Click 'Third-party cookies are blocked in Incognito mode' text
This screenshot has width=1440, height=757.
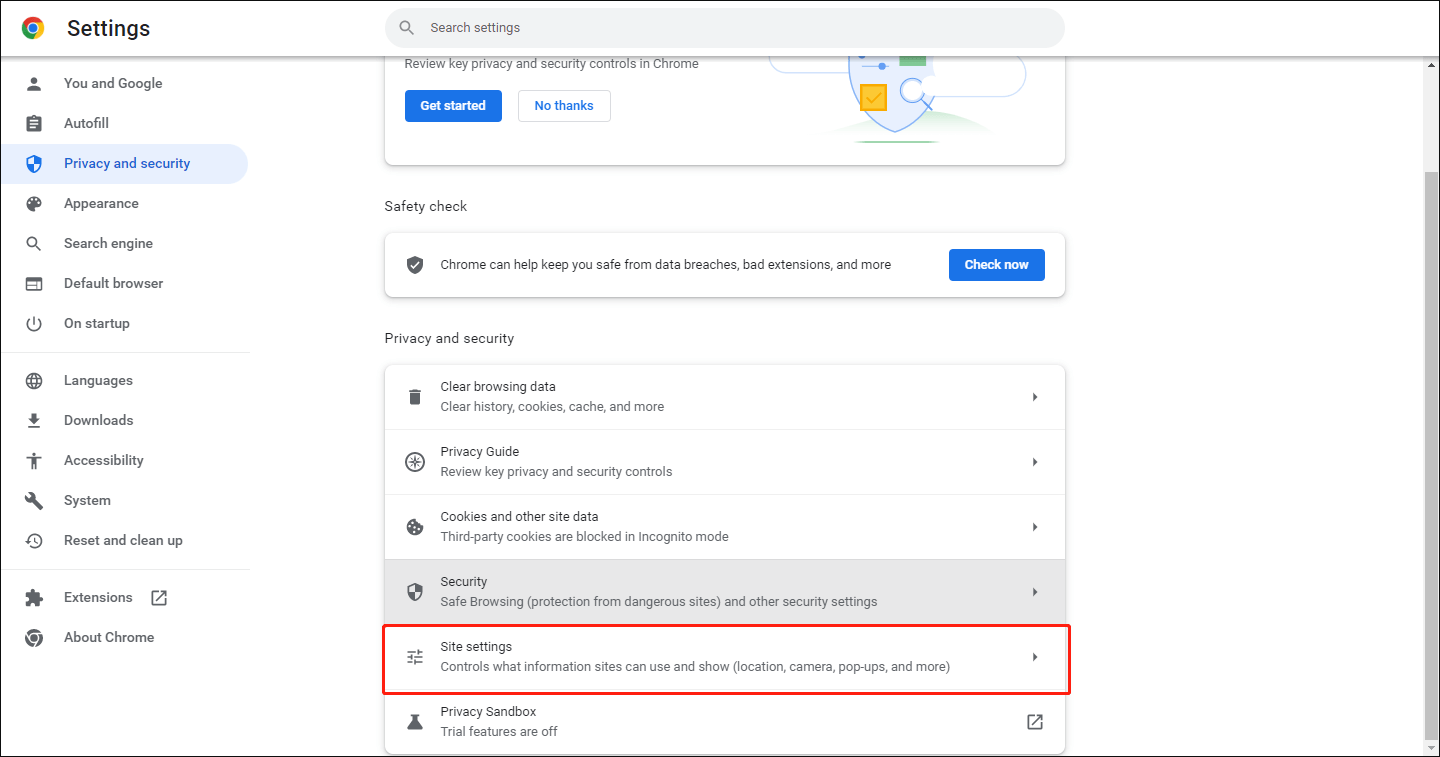pyautogui.click(x=584, y=537)
